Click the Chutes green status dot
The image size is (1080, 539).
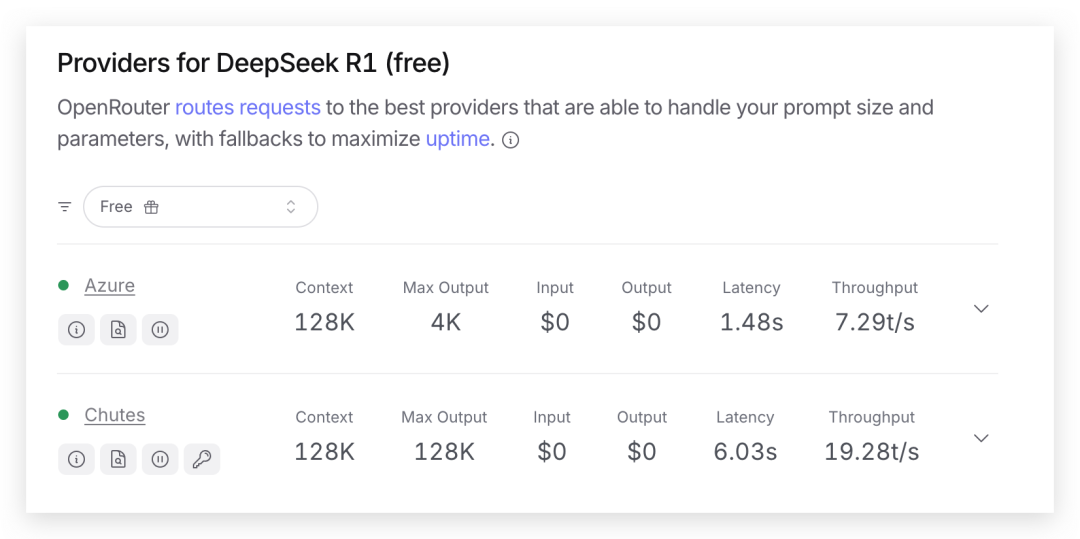[x=64, y=416]
